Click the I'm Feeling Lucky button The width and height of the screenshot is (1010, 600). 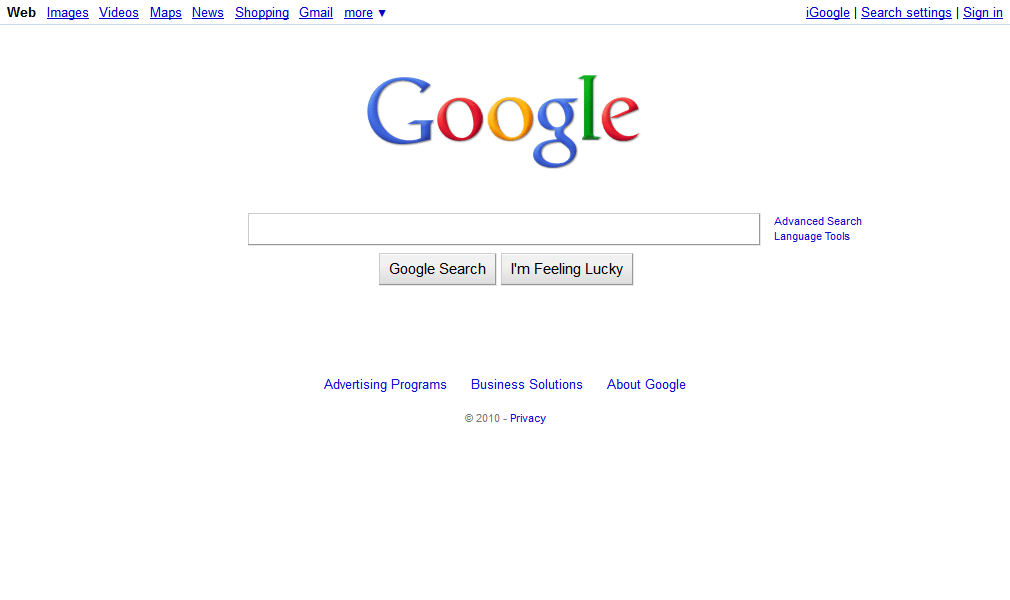click(x=567, y=269)
